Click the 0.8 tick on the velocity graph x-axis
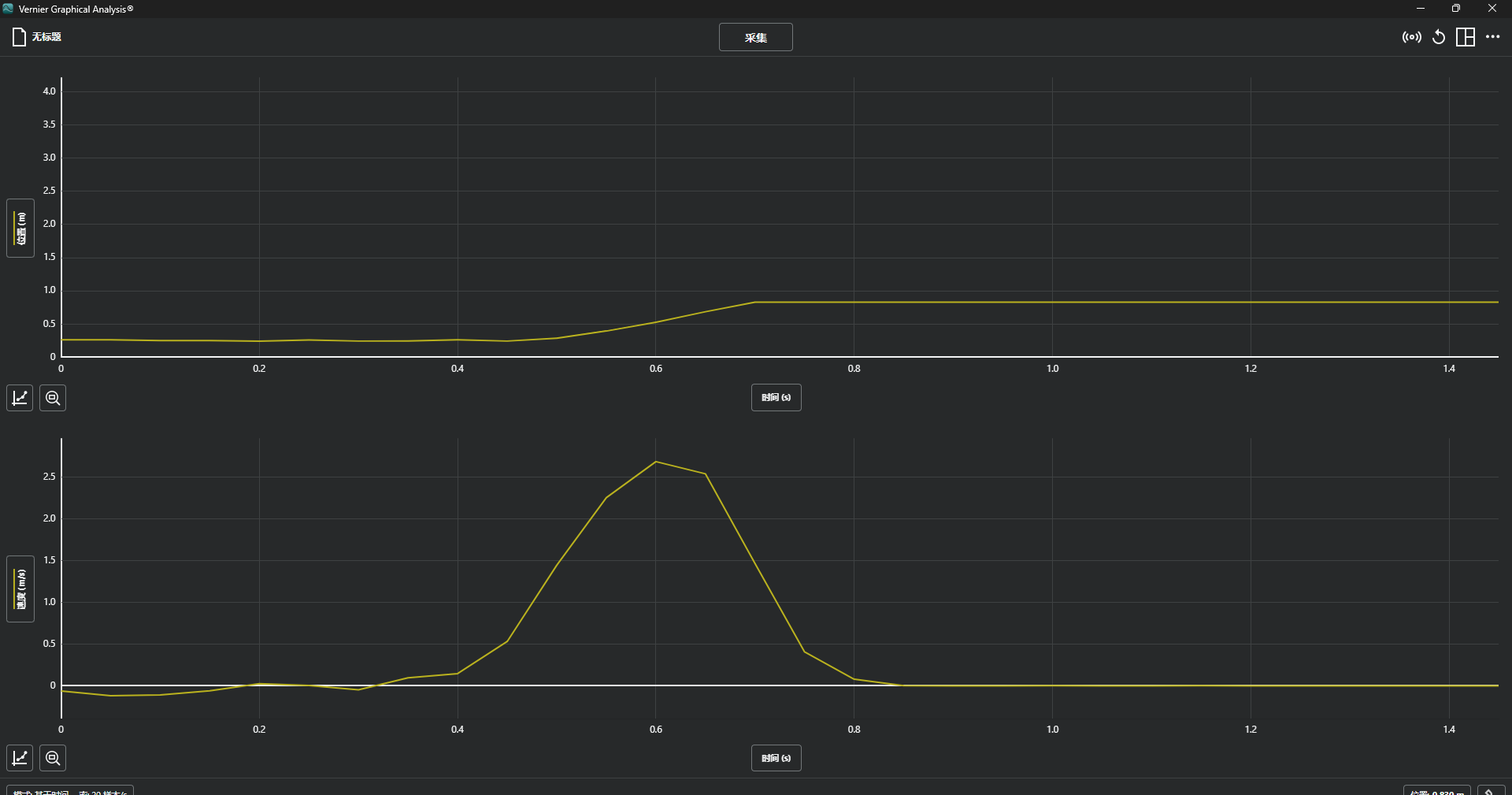 (x=854, y=730)
